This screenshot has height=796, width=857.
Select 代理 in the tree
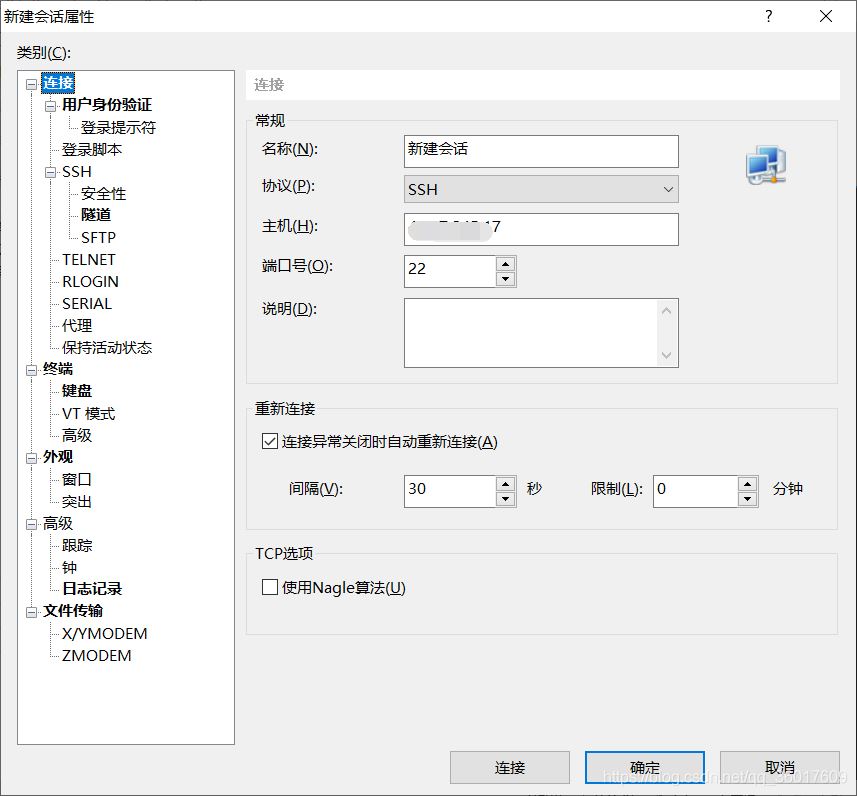click(x=77, y=326)
